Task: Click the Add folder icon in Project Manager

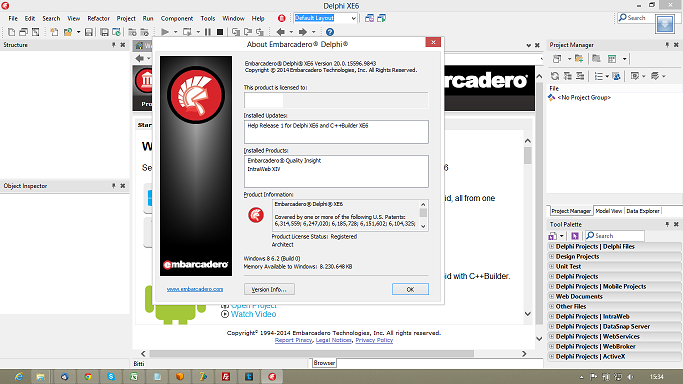Action: coord(579,59)
